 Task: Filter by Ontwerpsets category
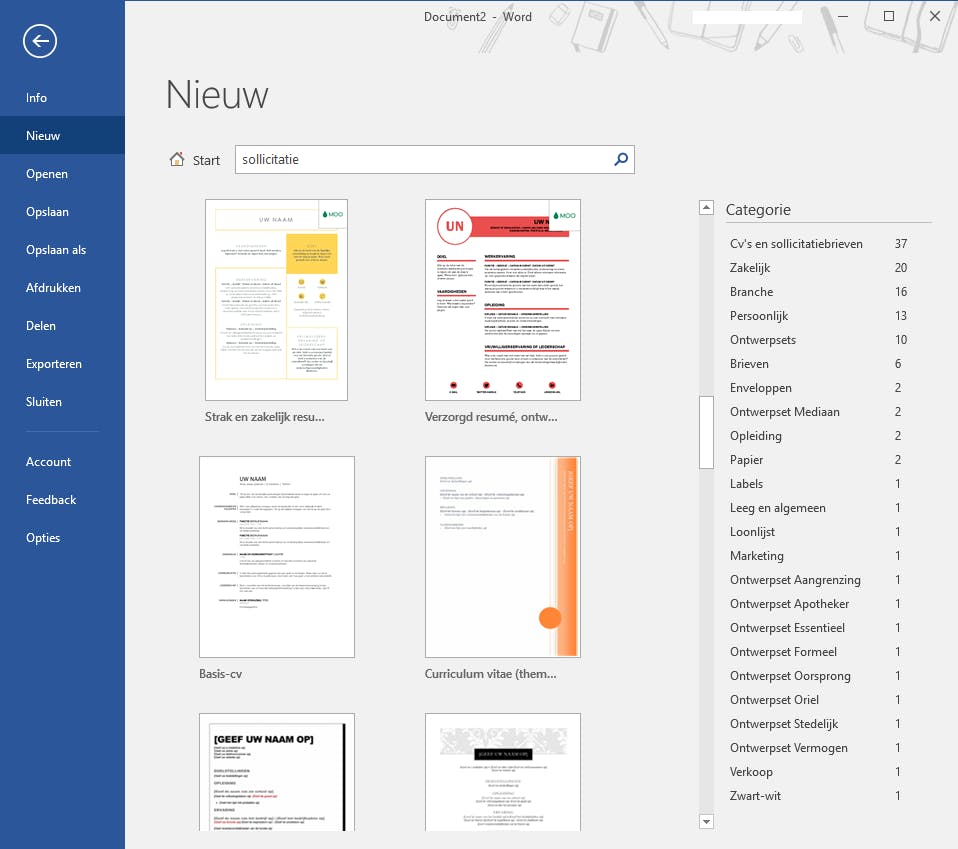coord(819,340)
